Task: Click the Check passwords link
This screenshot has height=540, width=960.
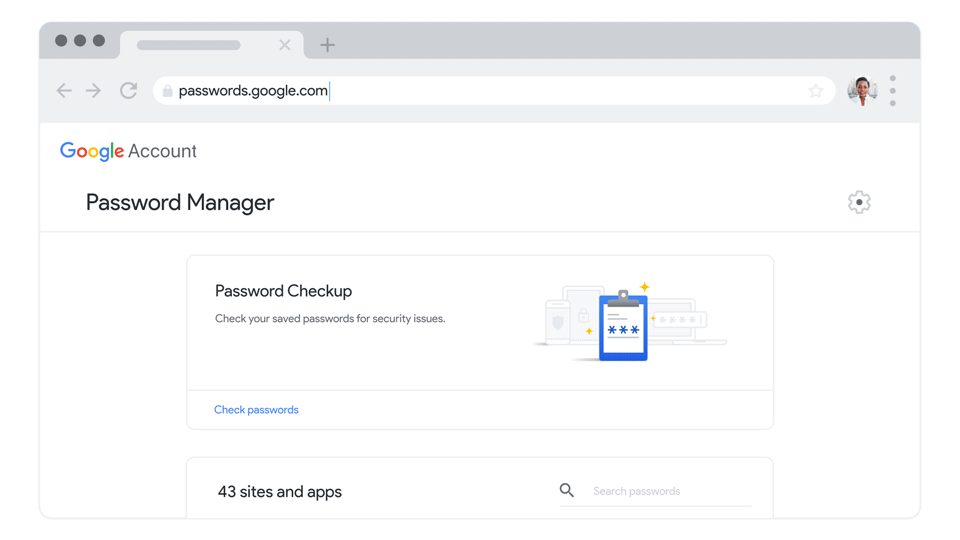Action: tap(256, 410)
